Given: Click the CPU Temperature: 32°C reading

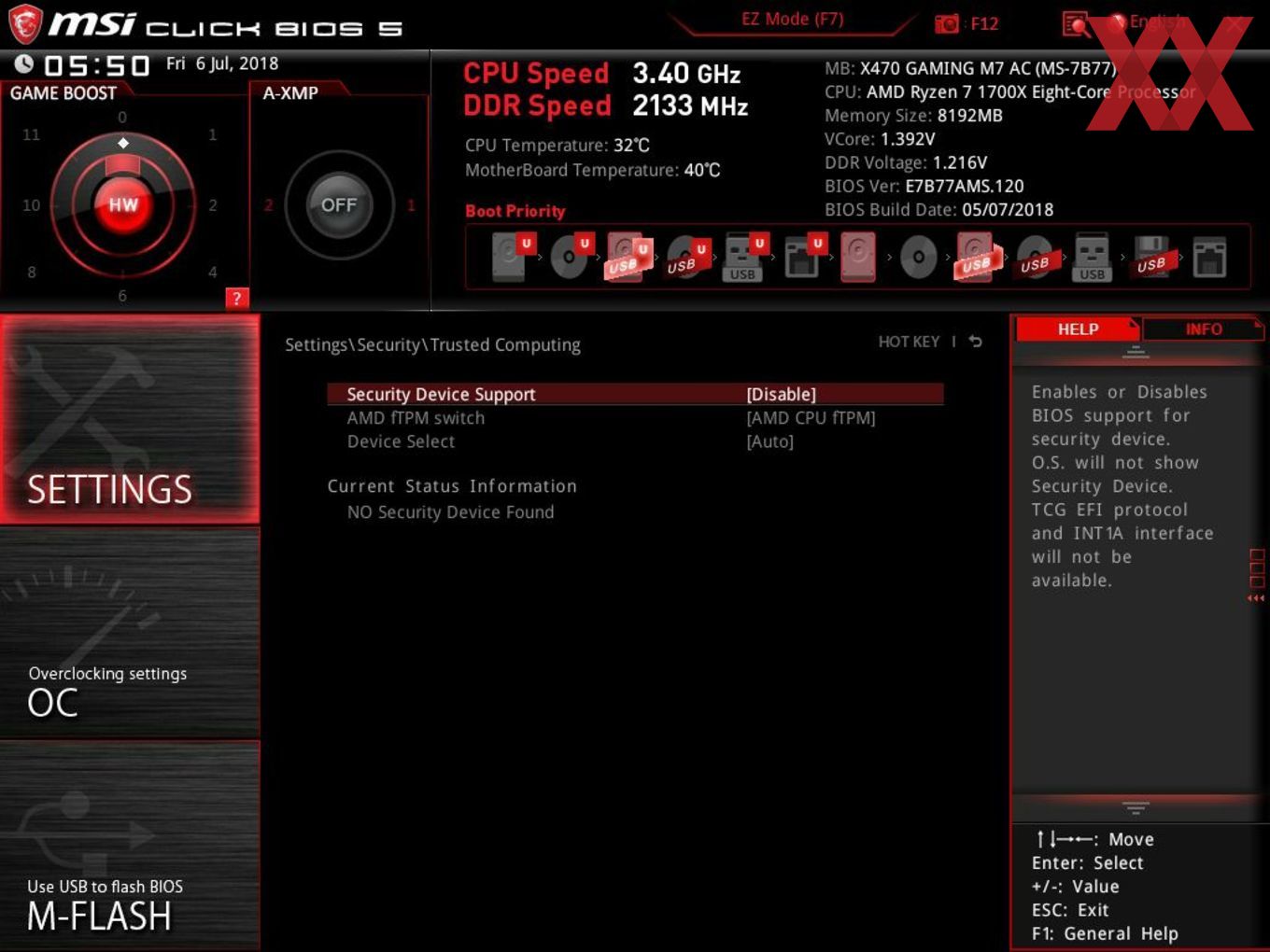Looking at the screenshot, I should point(557,146).
